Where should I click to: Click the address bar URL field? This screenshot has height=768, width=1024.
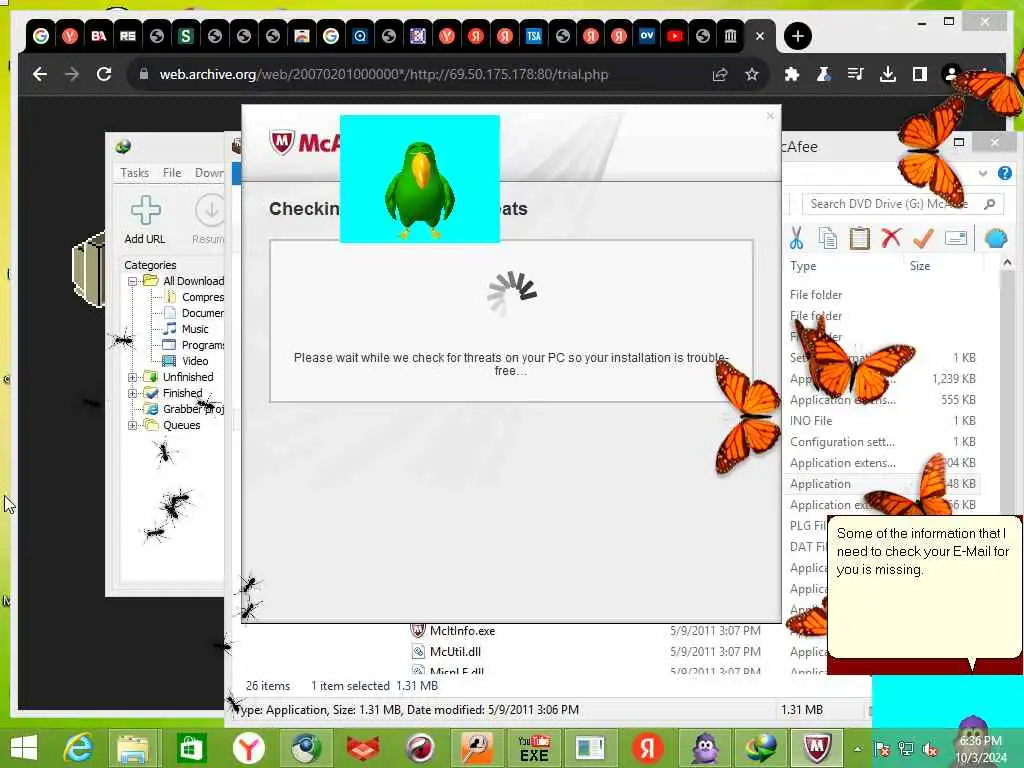tap(383, 74)
